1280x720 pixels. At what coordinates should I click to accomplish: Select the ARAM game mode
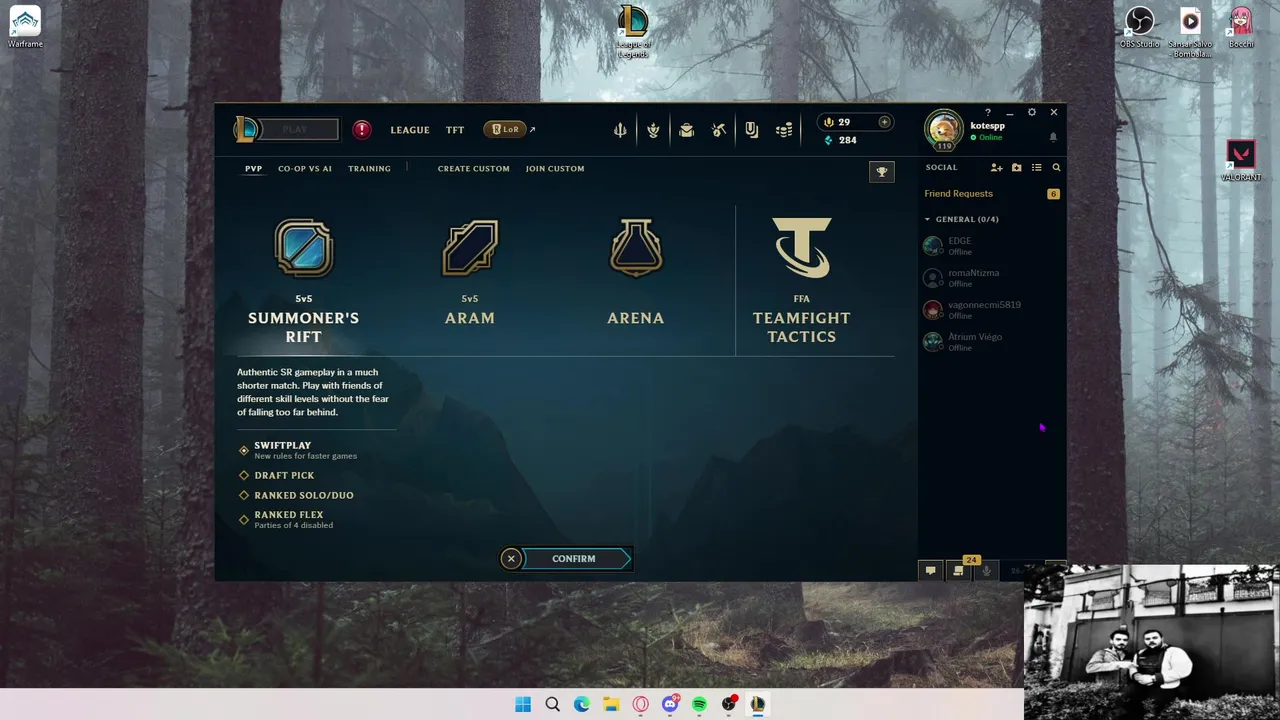(x=470, y=272)
